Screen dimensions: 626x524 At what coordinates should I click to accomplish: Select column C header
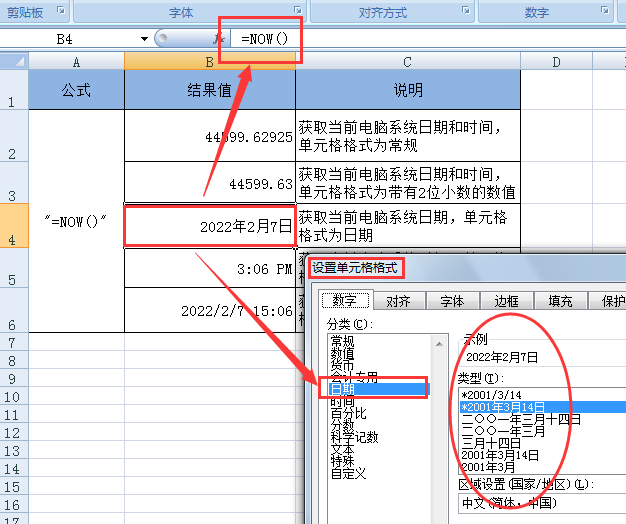[408, 62]
